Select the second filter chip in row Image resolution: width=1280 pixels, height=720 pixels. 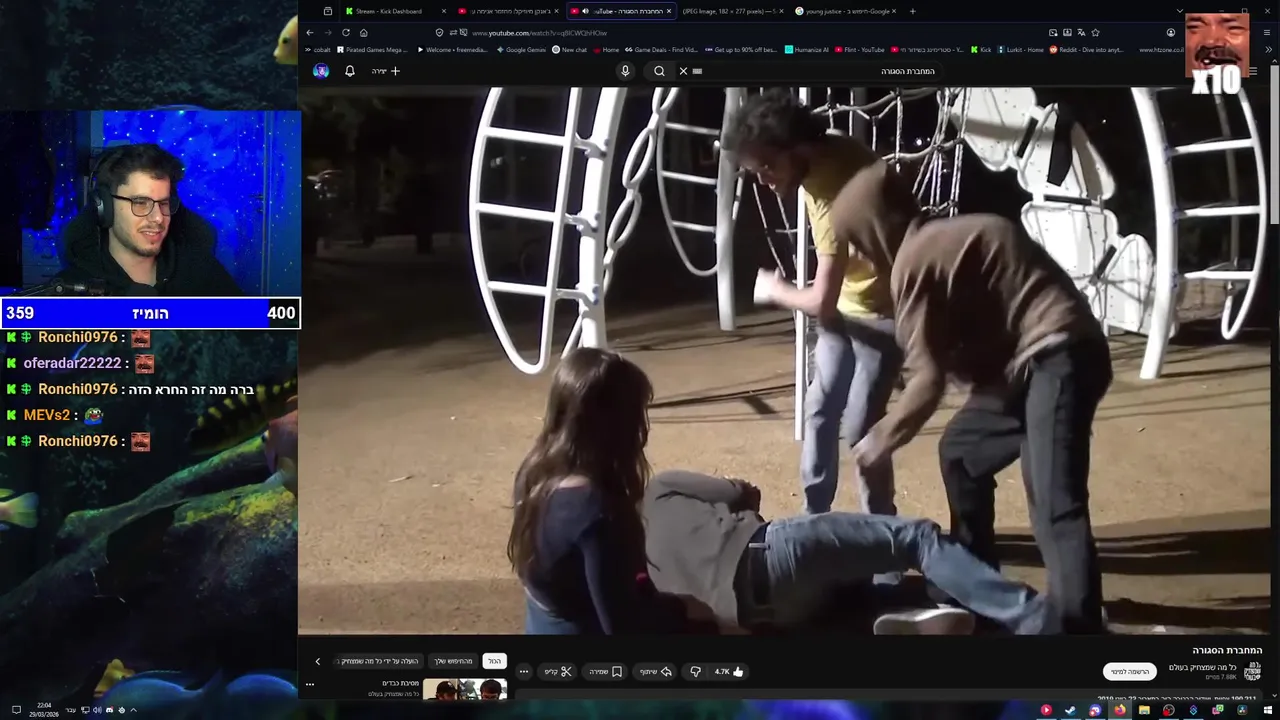point(453,661)
